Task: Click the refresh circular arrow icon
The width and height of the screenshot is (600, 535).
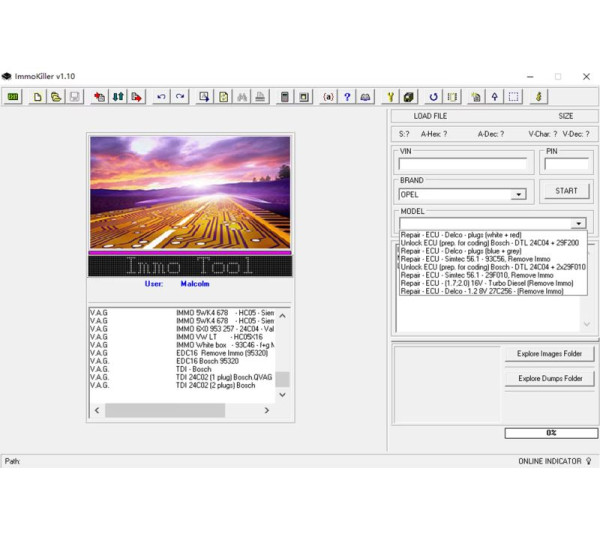Action: 433,97
